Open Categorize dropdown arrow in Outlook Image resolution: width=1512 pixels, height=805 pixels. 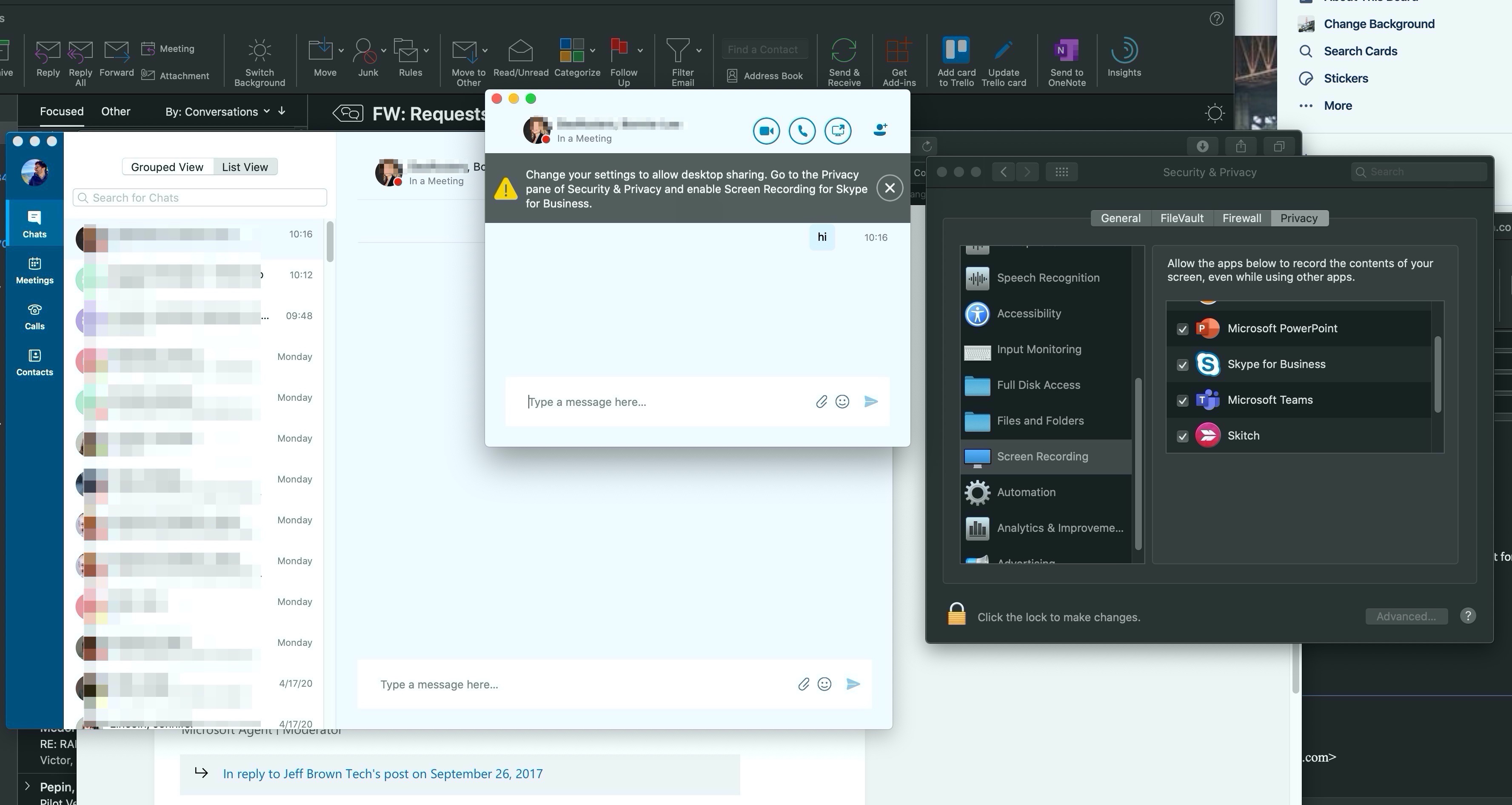[x=592, y=51]
